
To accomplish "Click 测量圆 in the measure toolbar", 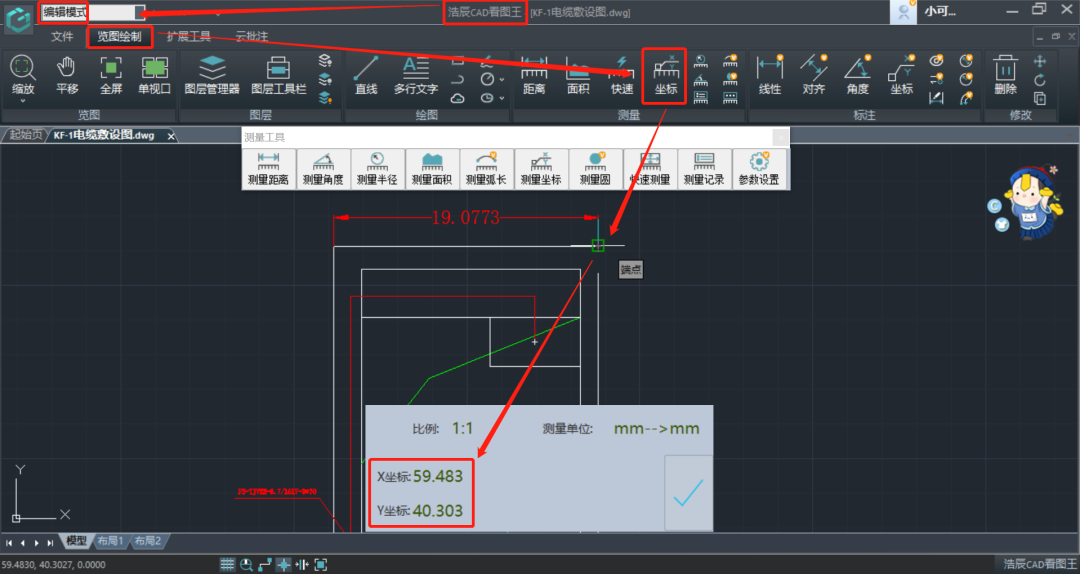I will (595, 169).
